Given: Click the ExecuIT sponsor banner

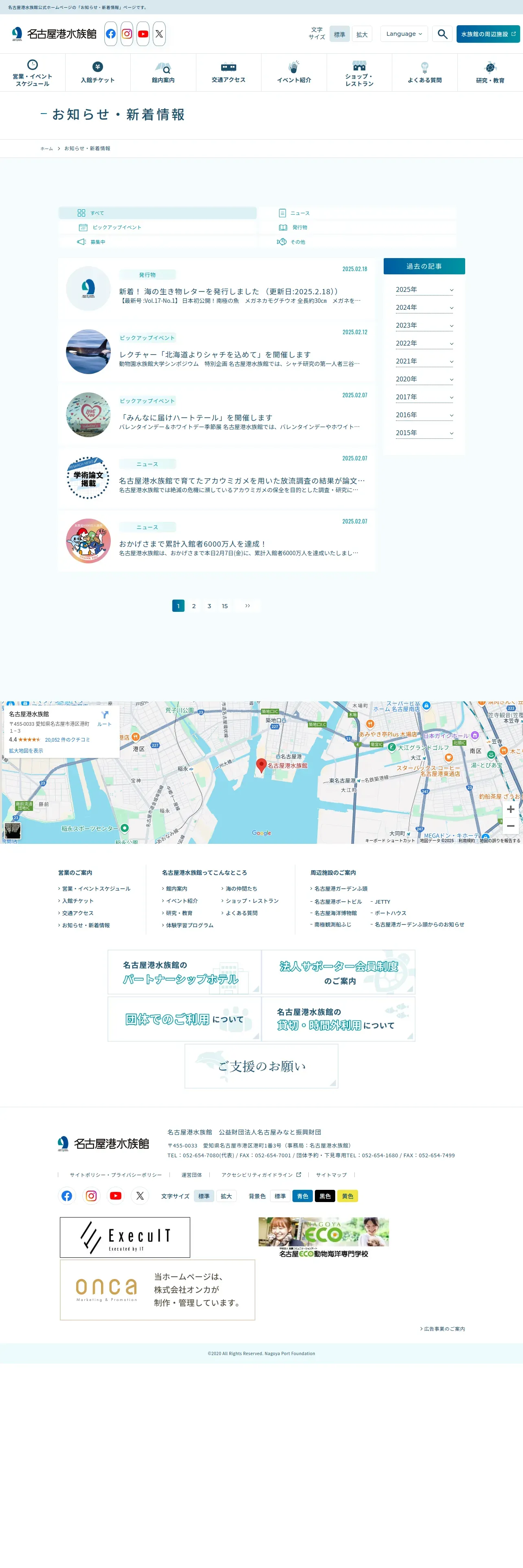Looking at the screenshot, I should [125, 1237].
